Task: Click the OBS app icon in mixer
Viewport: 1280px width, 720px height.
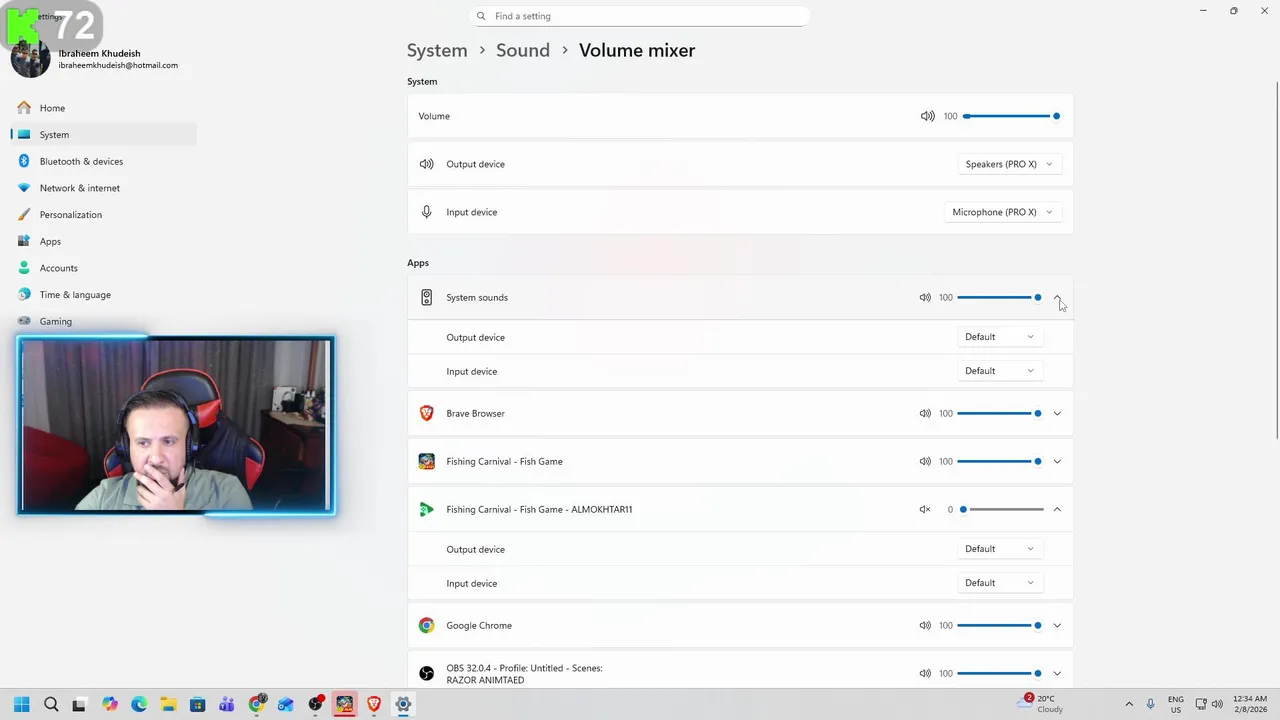Action: coord(427,673)
